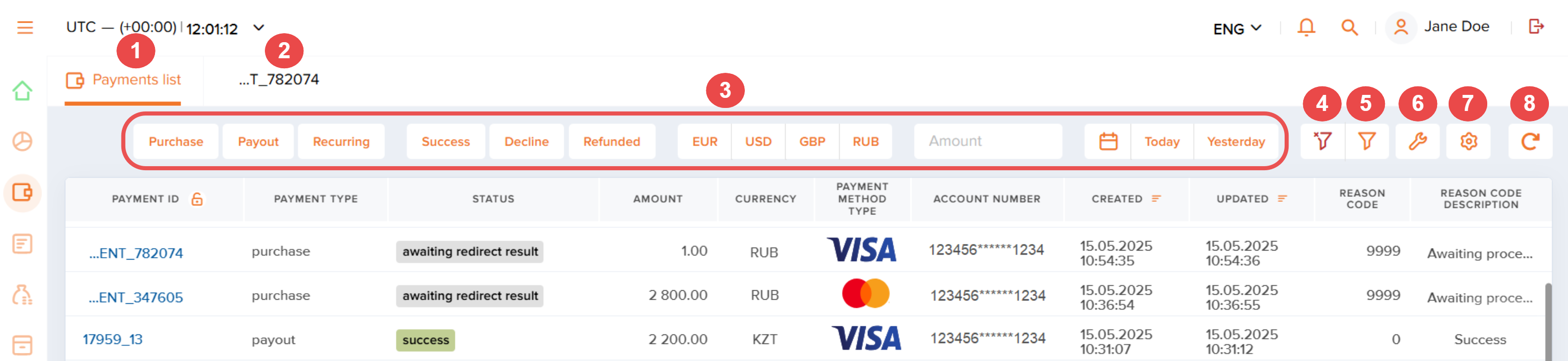Open the filter funnel icon
This screenshot has width=1568, height=361.
click(x=1366, y=142)
